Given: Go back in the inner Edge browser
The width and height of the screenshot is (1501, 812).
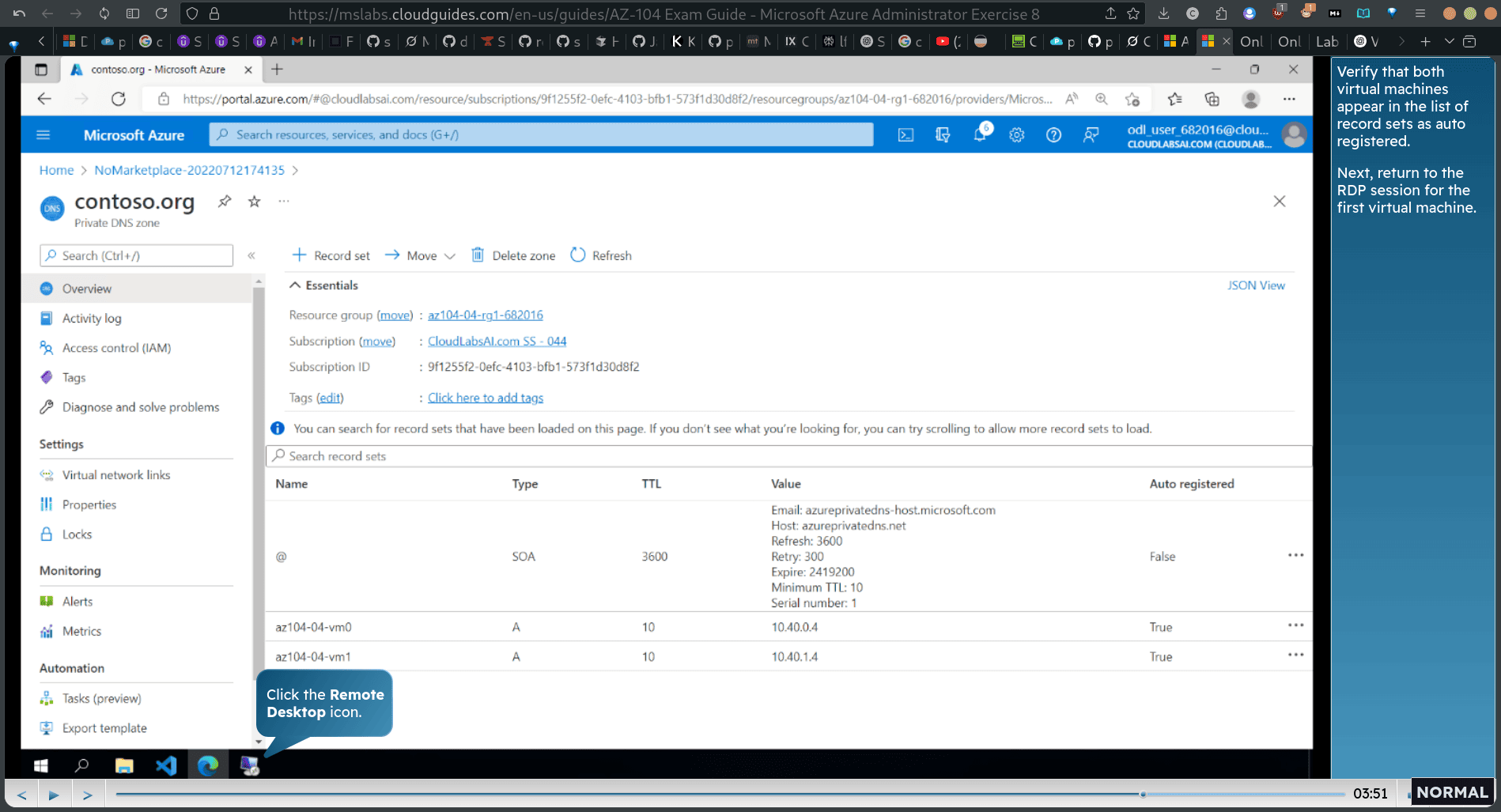Looking at the screenshot, I should coord(44,99).
